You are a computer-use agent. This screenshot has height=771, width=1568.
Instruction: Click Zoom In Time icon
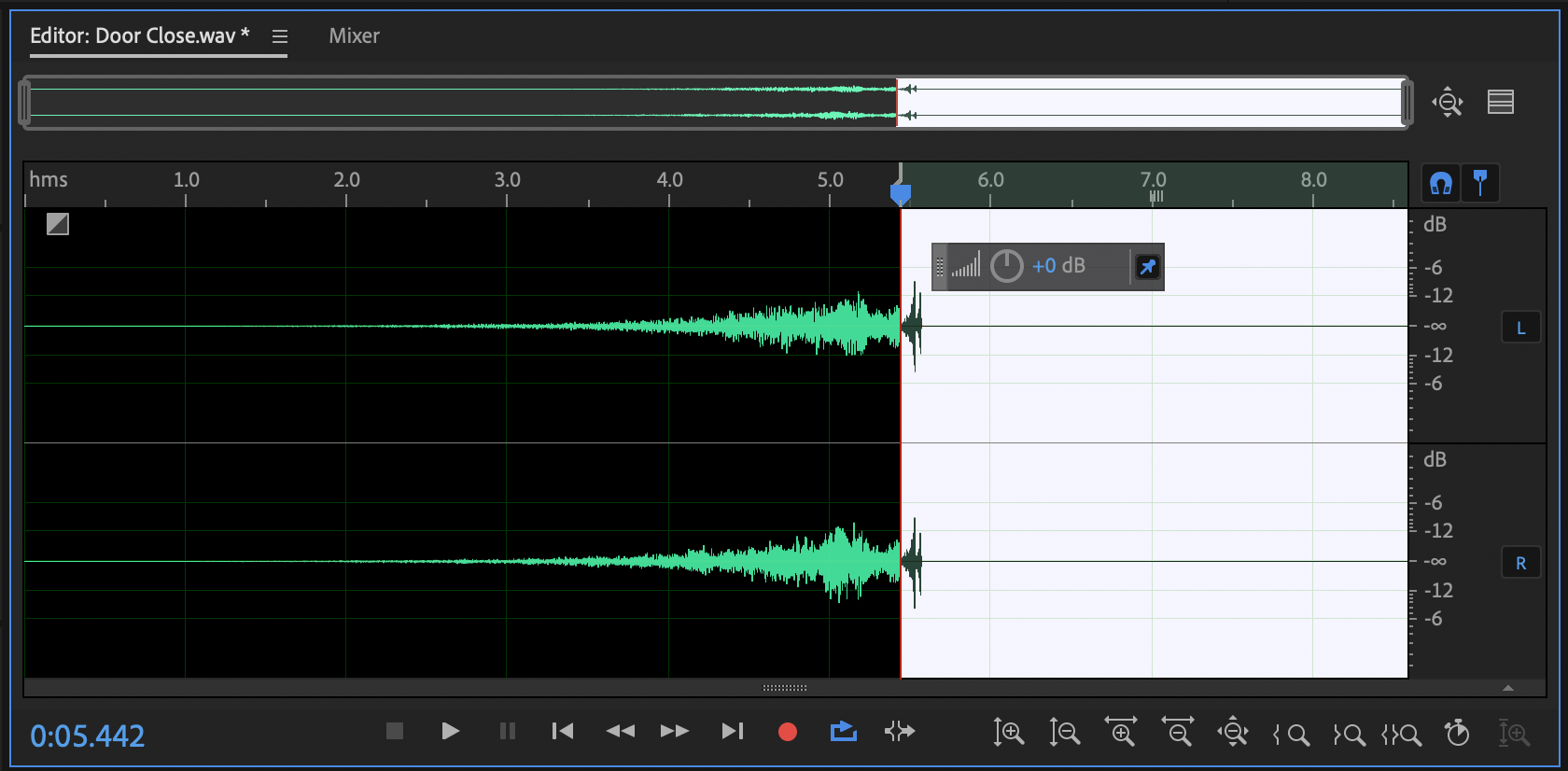coord(1121,732)
